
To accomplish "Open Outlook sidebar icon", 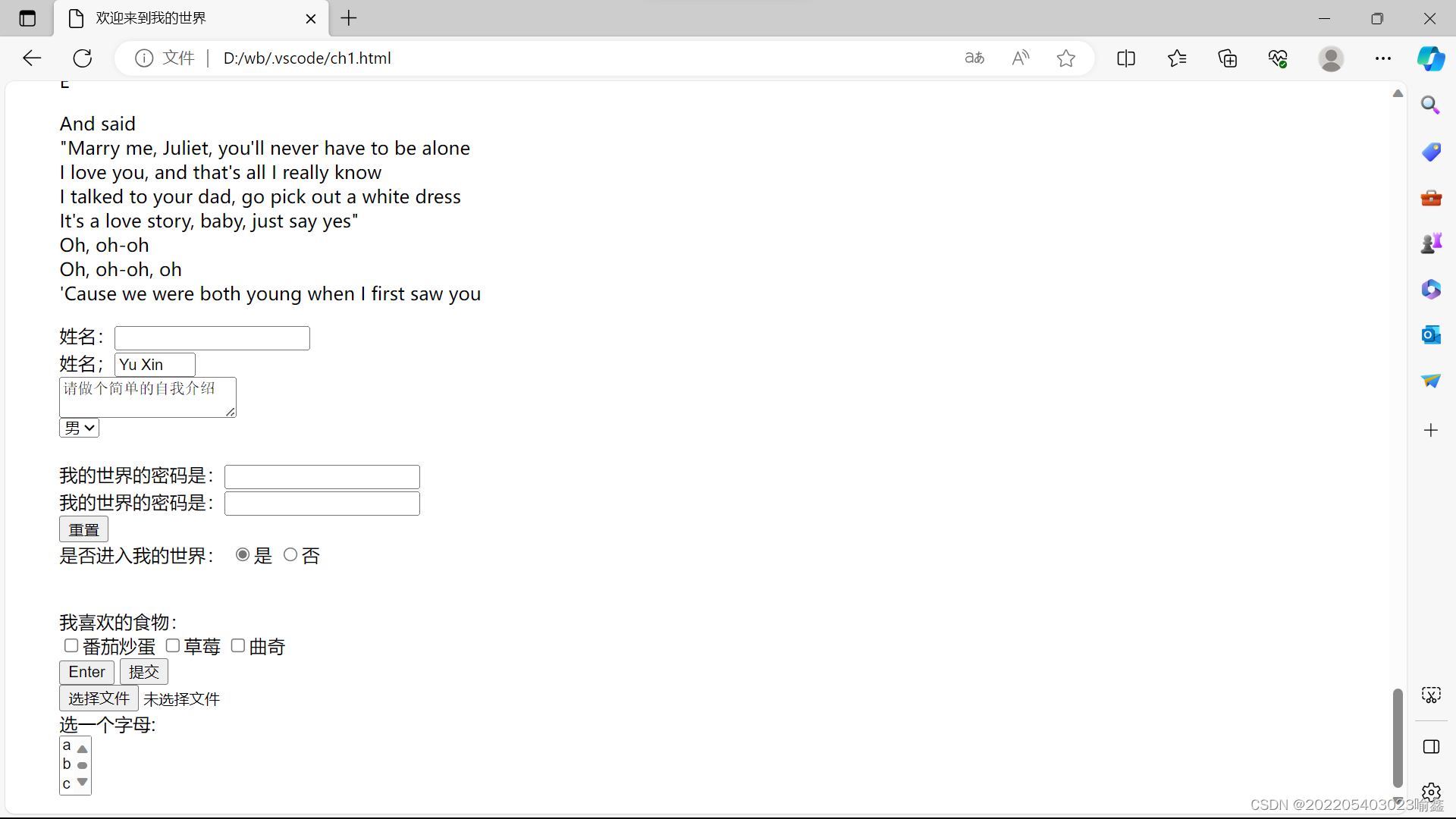I will tap(1431, 334).
